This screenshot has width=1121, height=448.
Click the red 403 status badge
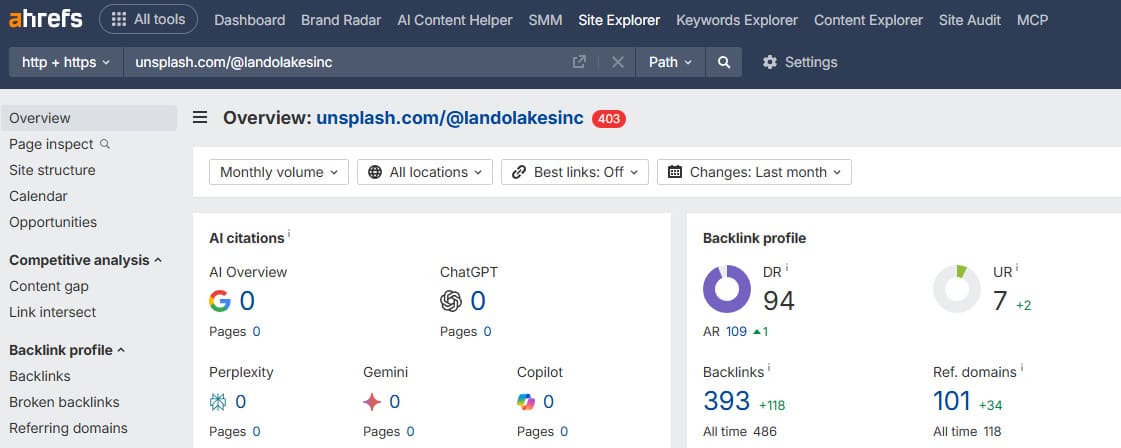(x=608, y=119)
